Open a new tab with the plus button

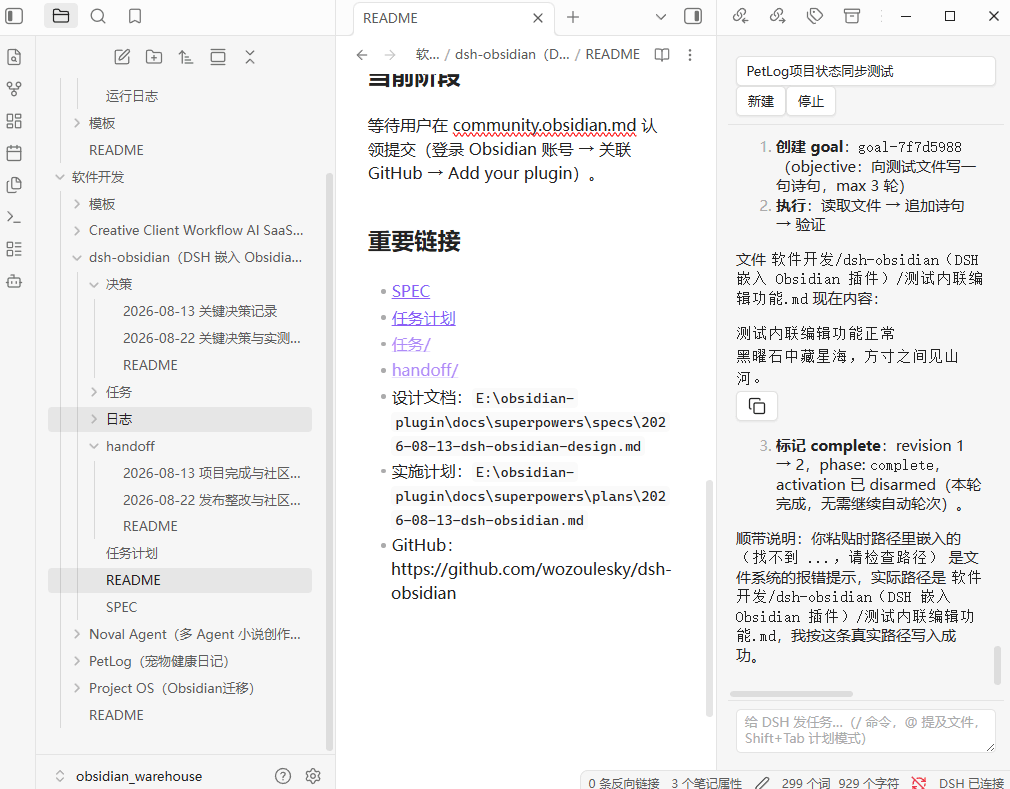click(573, 17)
